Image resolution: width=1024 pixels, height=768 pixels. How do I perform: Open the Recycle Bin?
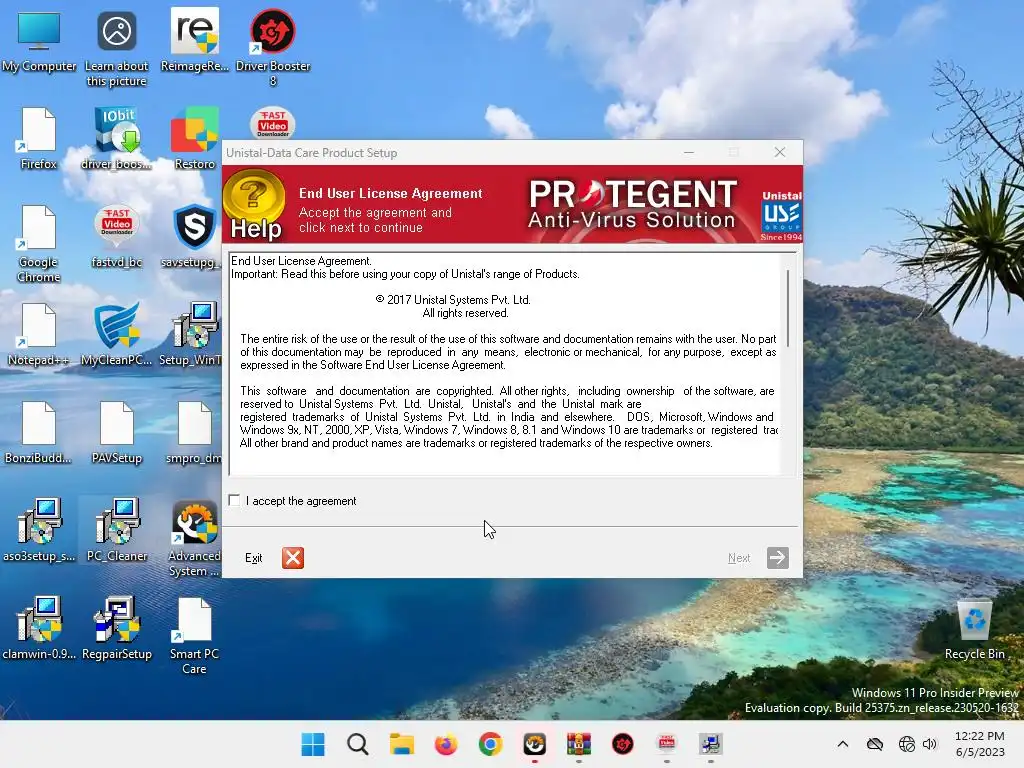(974, 629)
